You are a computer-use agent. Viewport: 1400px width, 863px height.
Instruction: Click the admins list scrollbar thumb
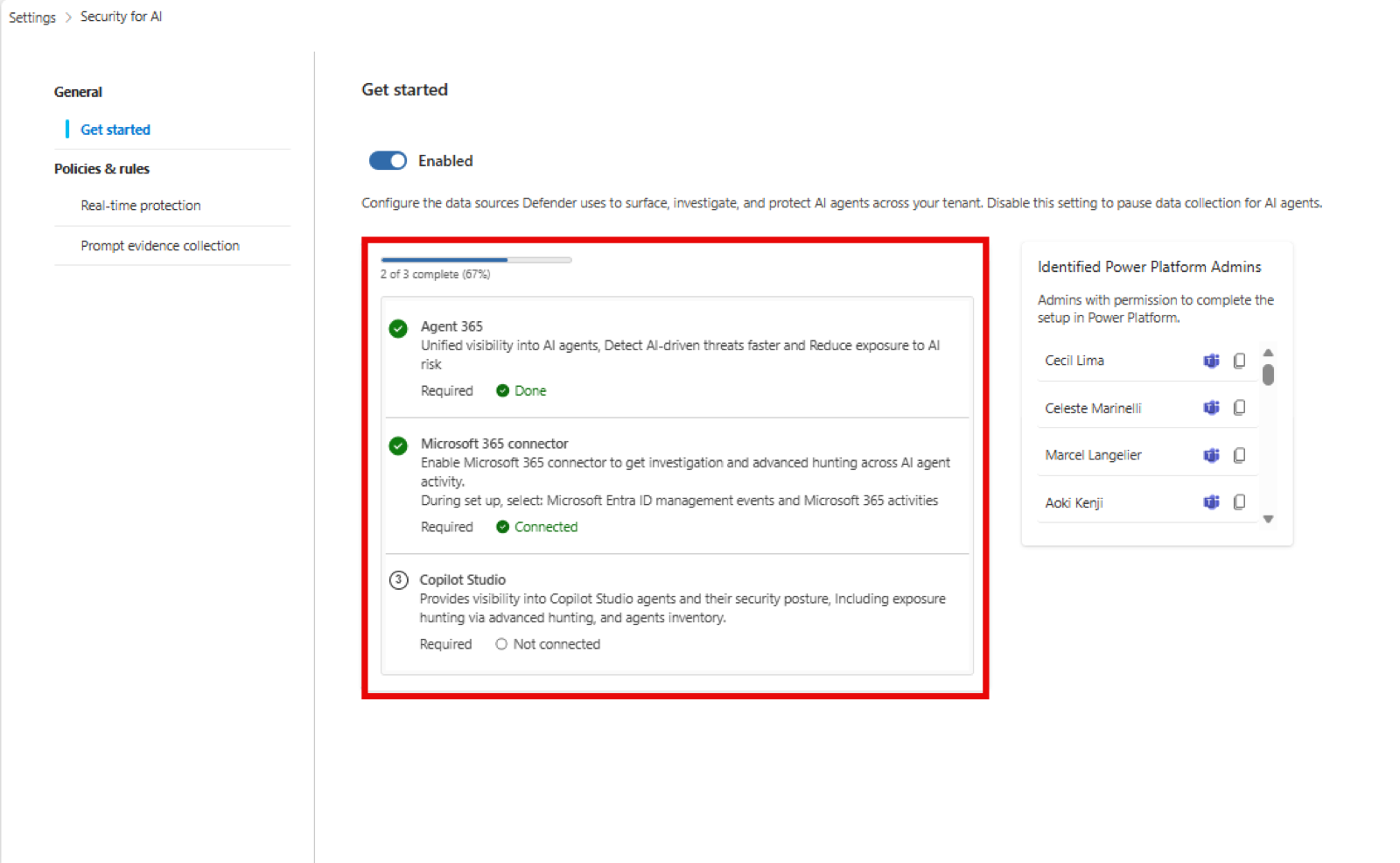(1268, 375)
